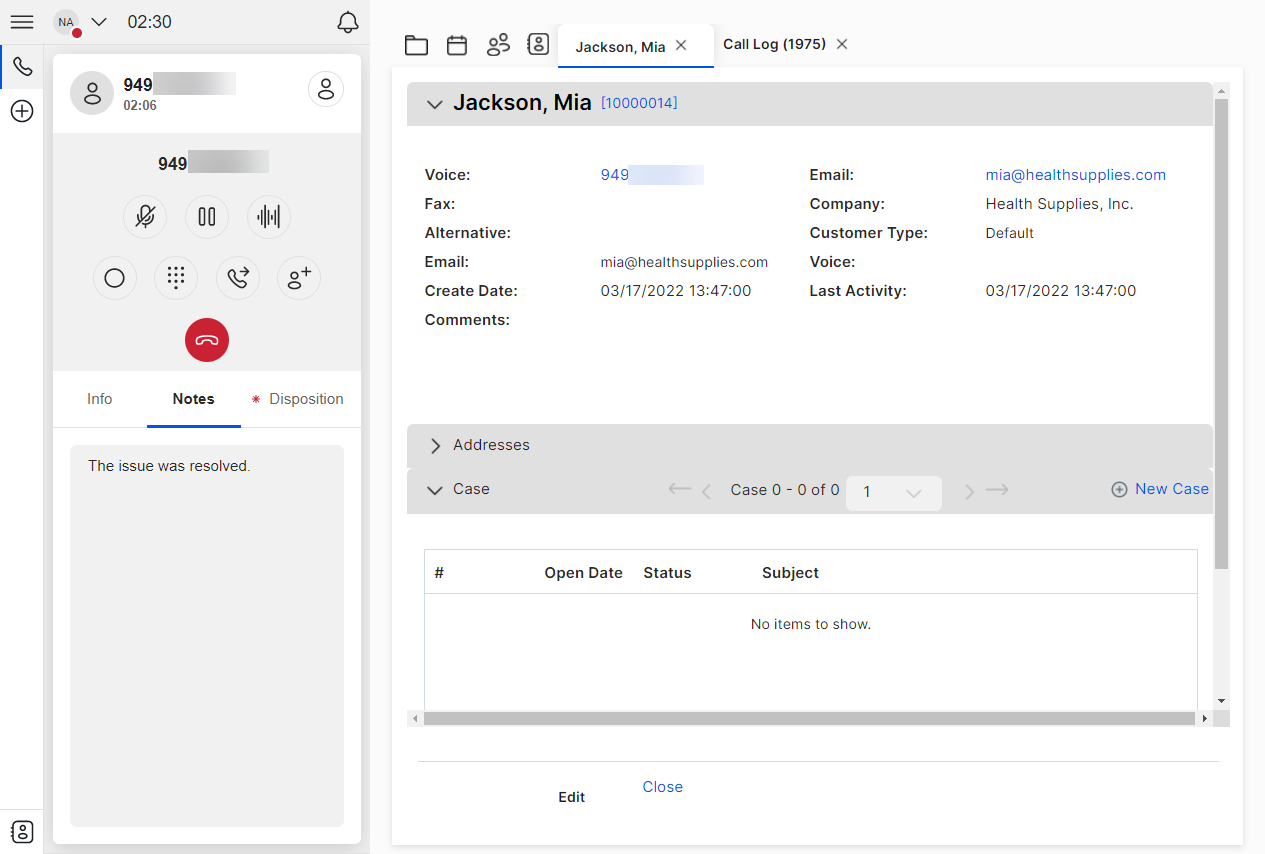Image resolution: width=1265 pixels, height=854 pixels.
Task: Transfer the call
Action: (238, 278)
